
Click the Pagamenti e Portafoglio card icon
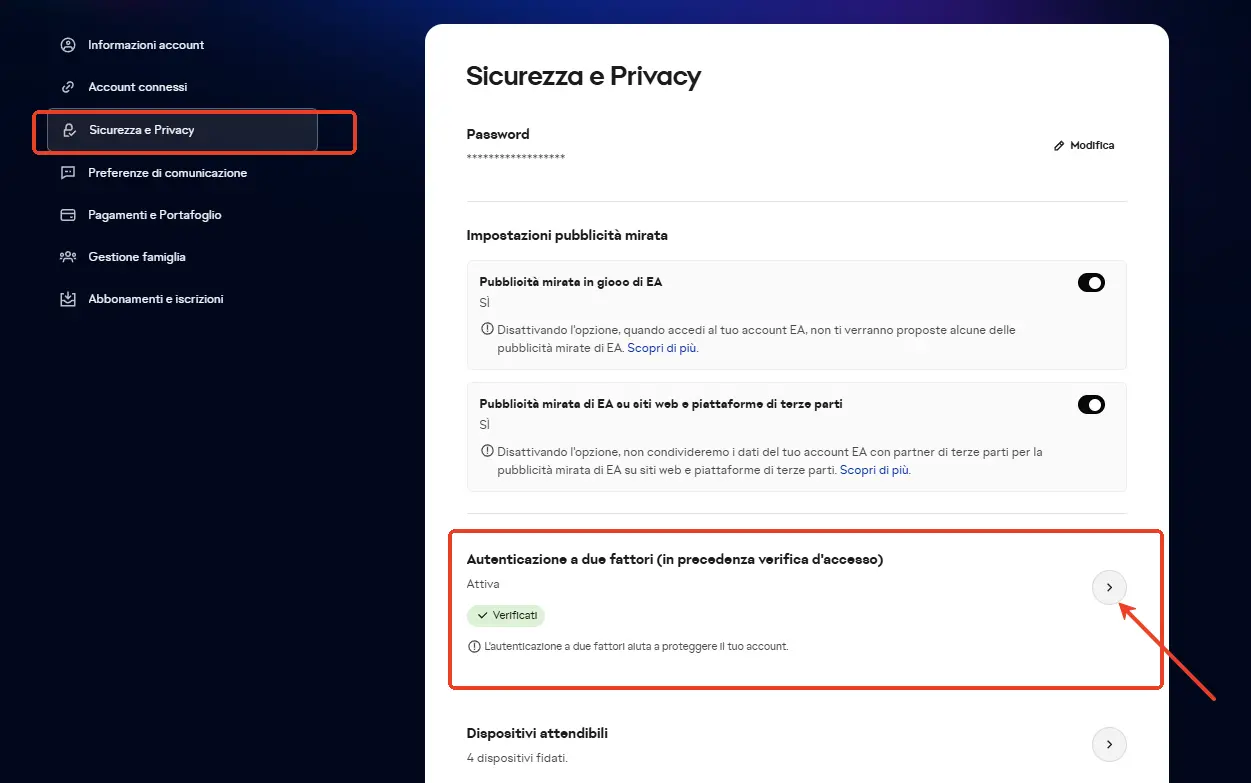[x=68, y=215]
